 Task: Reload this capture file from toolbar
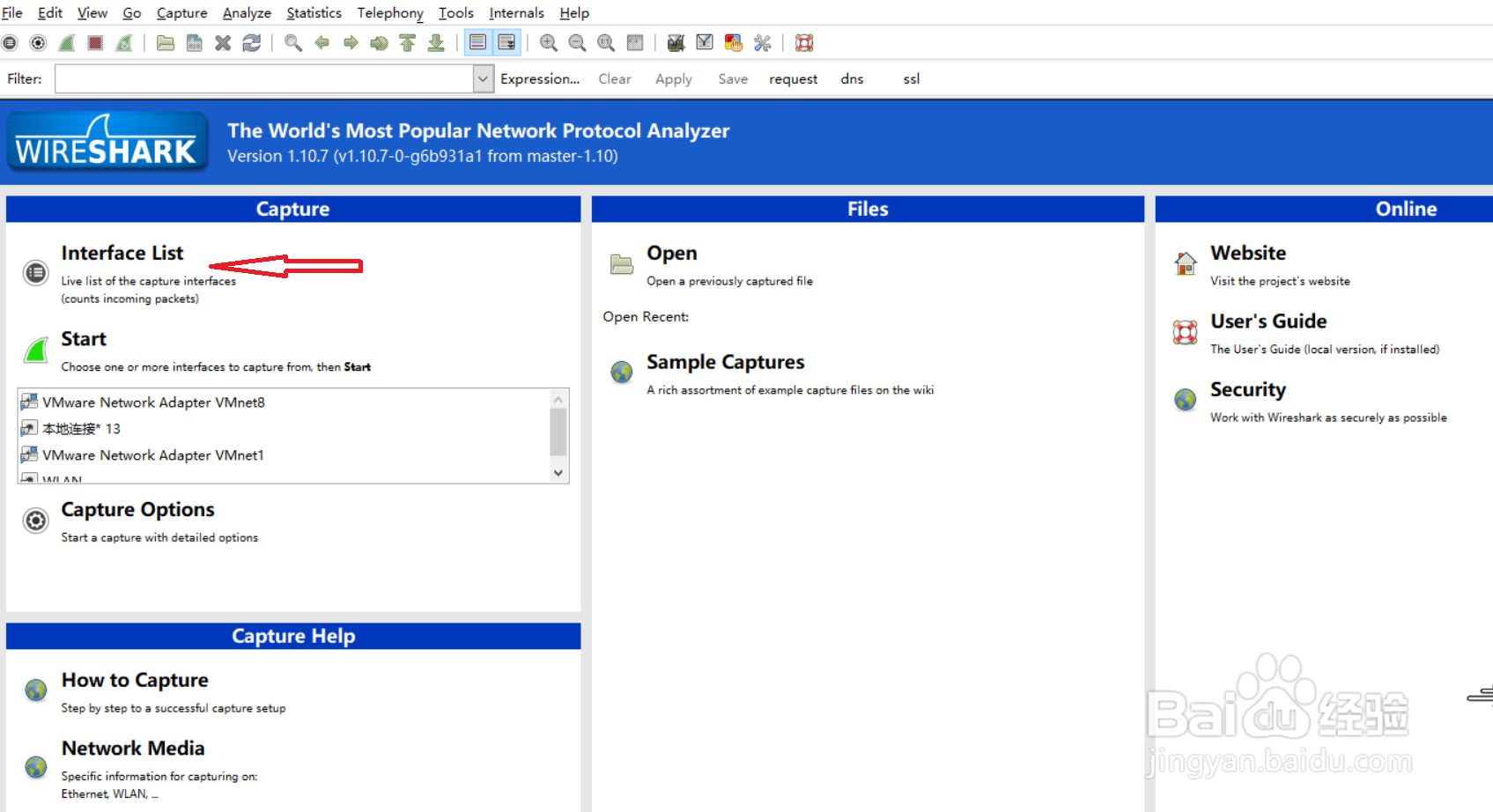pyautogui.click(x=252, y=42)
